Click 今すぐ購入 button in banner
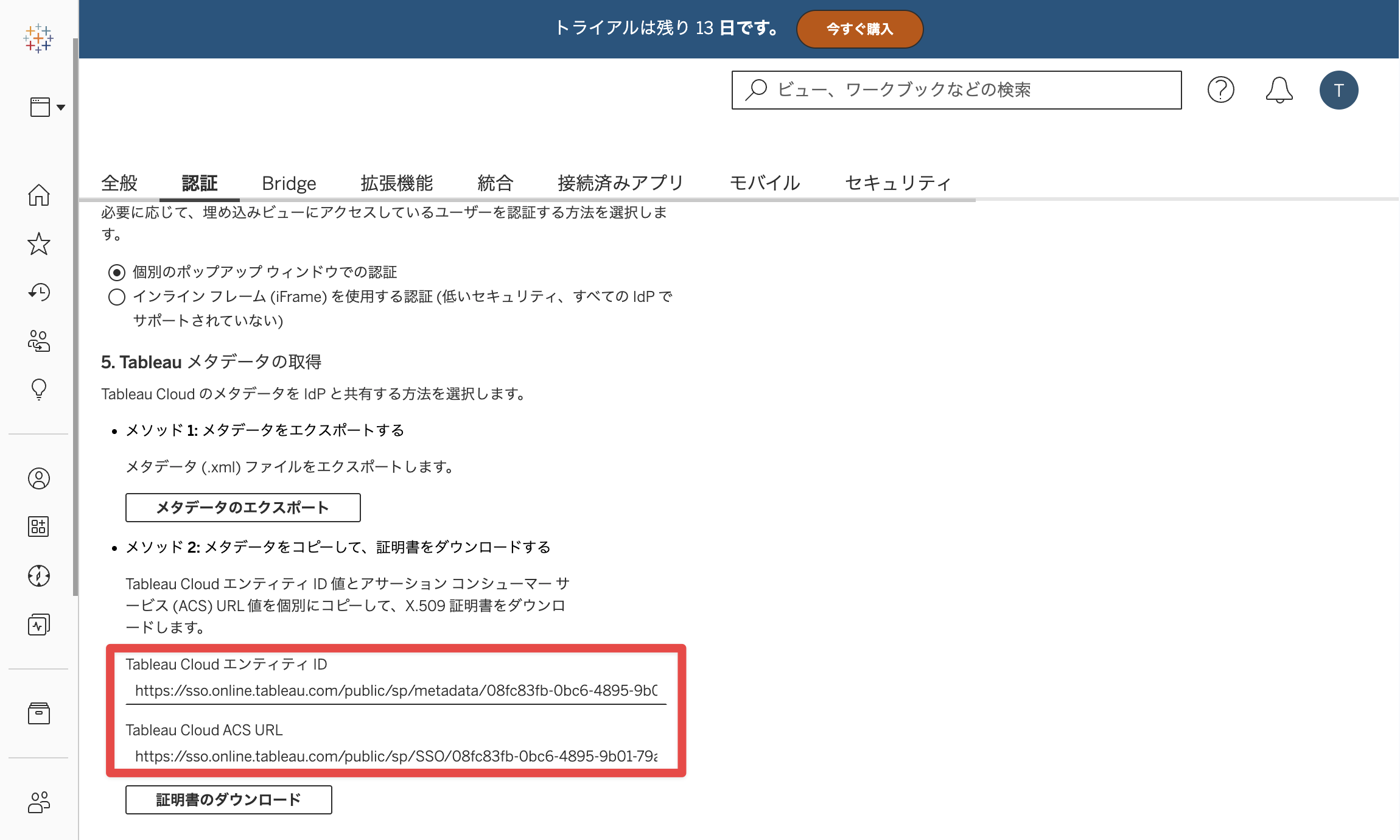Screen dimensions: 1400x840 pos(859,29)
